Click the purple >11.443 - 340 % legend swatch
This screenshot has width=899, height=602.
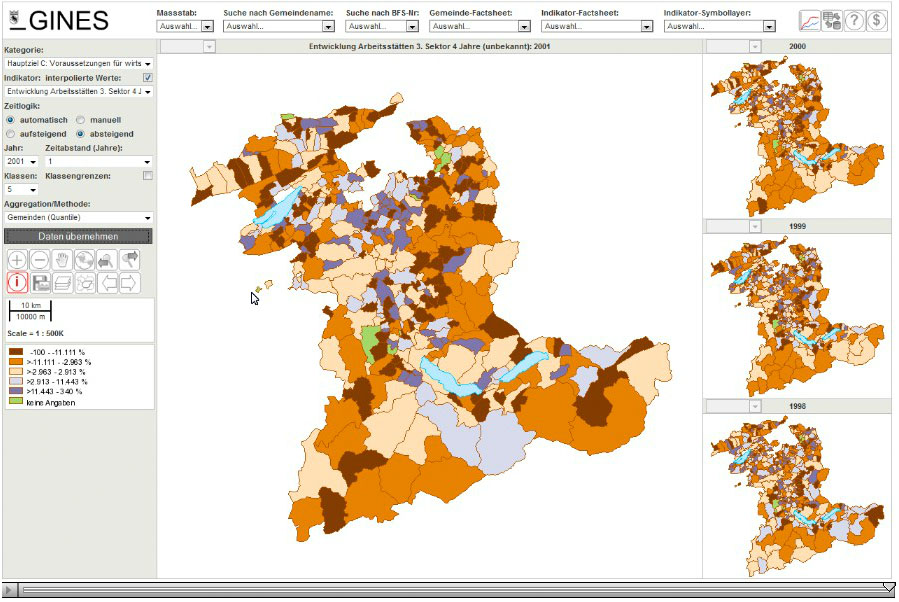[x=16, y=391]
